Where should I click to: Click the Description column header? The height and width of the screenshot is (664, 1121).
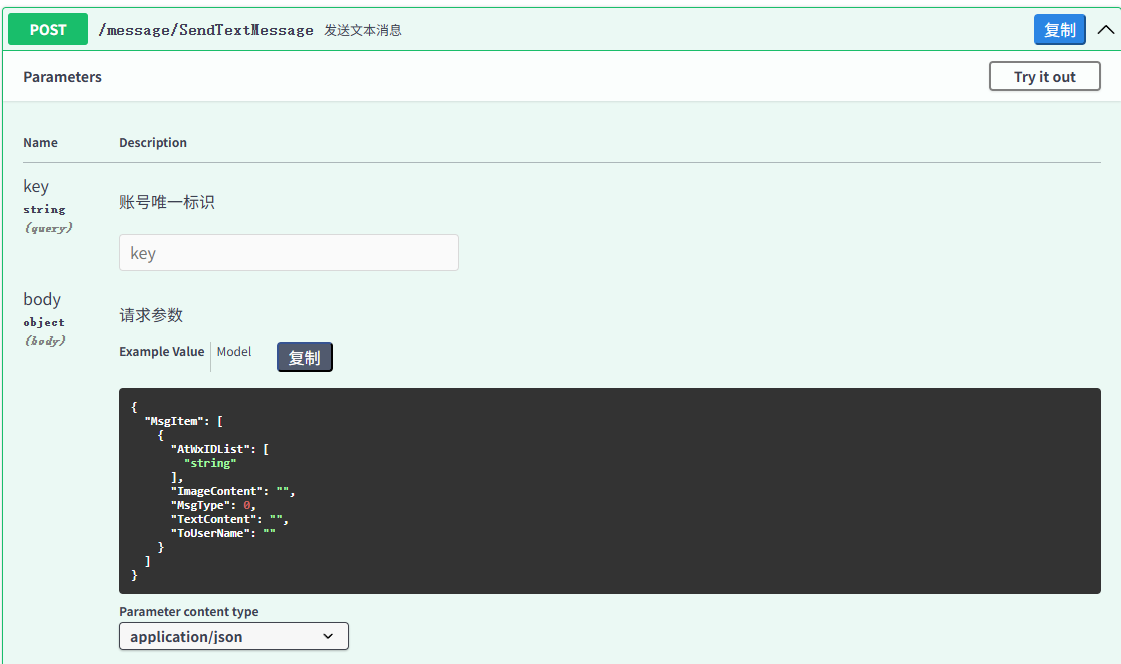(153, 142)
